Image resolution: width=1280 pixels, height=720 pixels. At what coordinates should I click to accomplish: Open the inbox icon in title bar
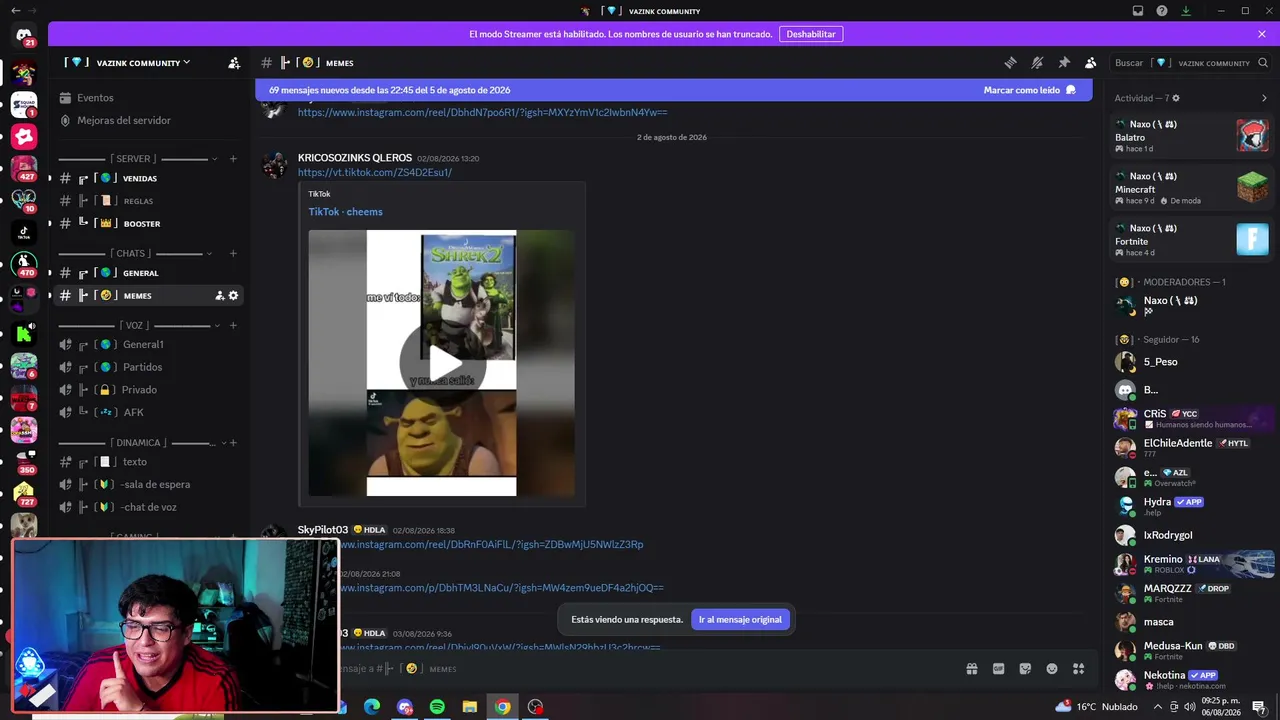coord(1138,11)
